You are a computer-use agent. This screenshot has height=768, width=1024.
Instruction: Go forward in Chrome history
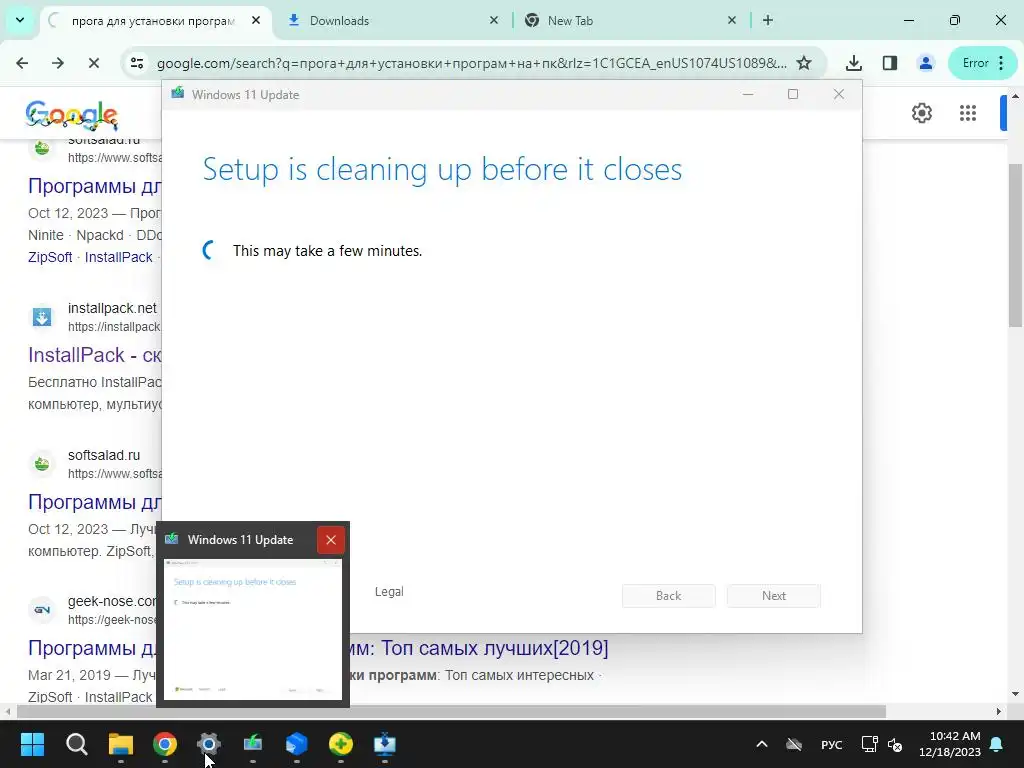tap(58, 63)
